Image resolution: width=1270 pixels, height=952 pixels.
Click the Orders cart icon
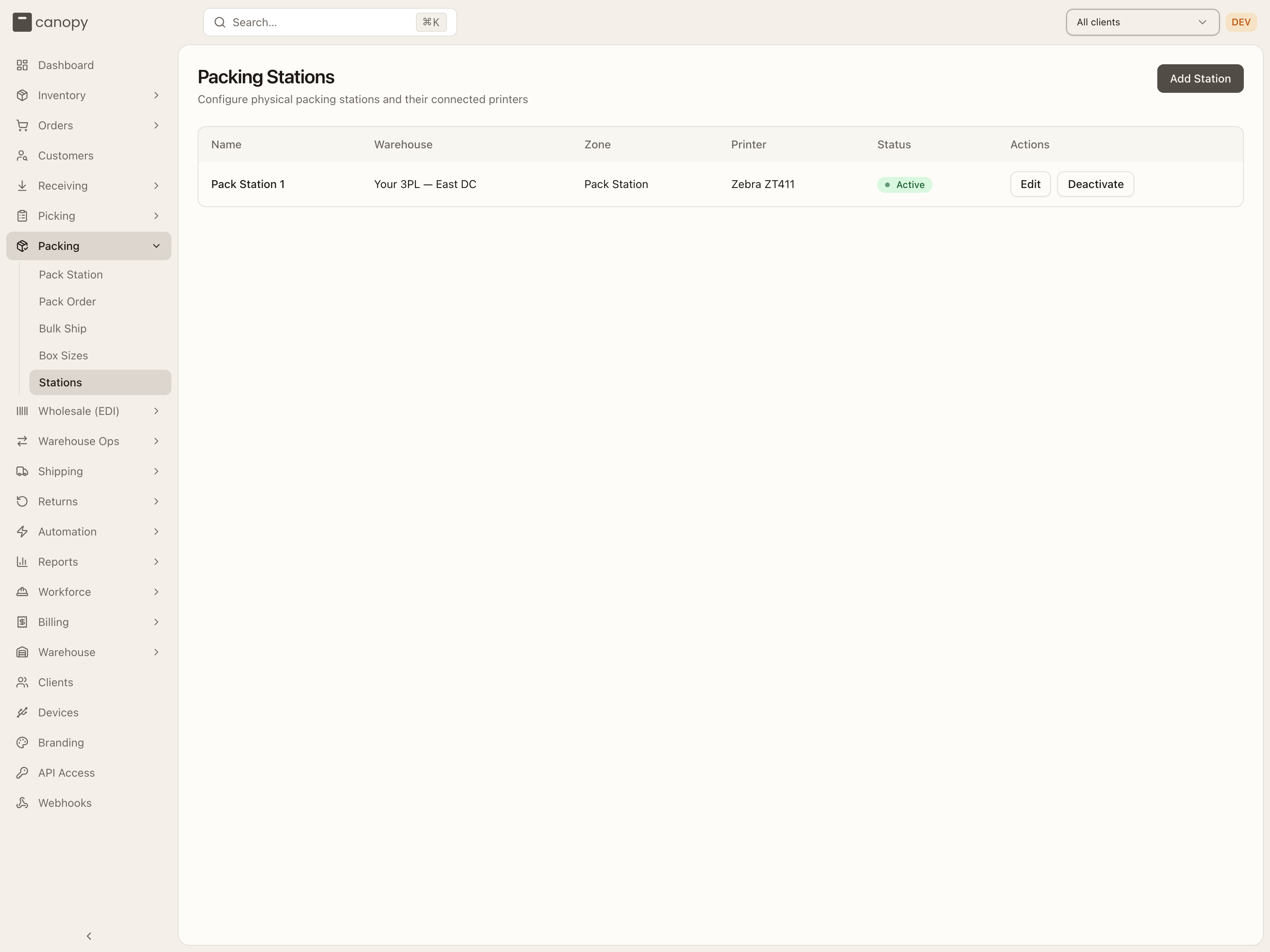click(x=22, y=125)
